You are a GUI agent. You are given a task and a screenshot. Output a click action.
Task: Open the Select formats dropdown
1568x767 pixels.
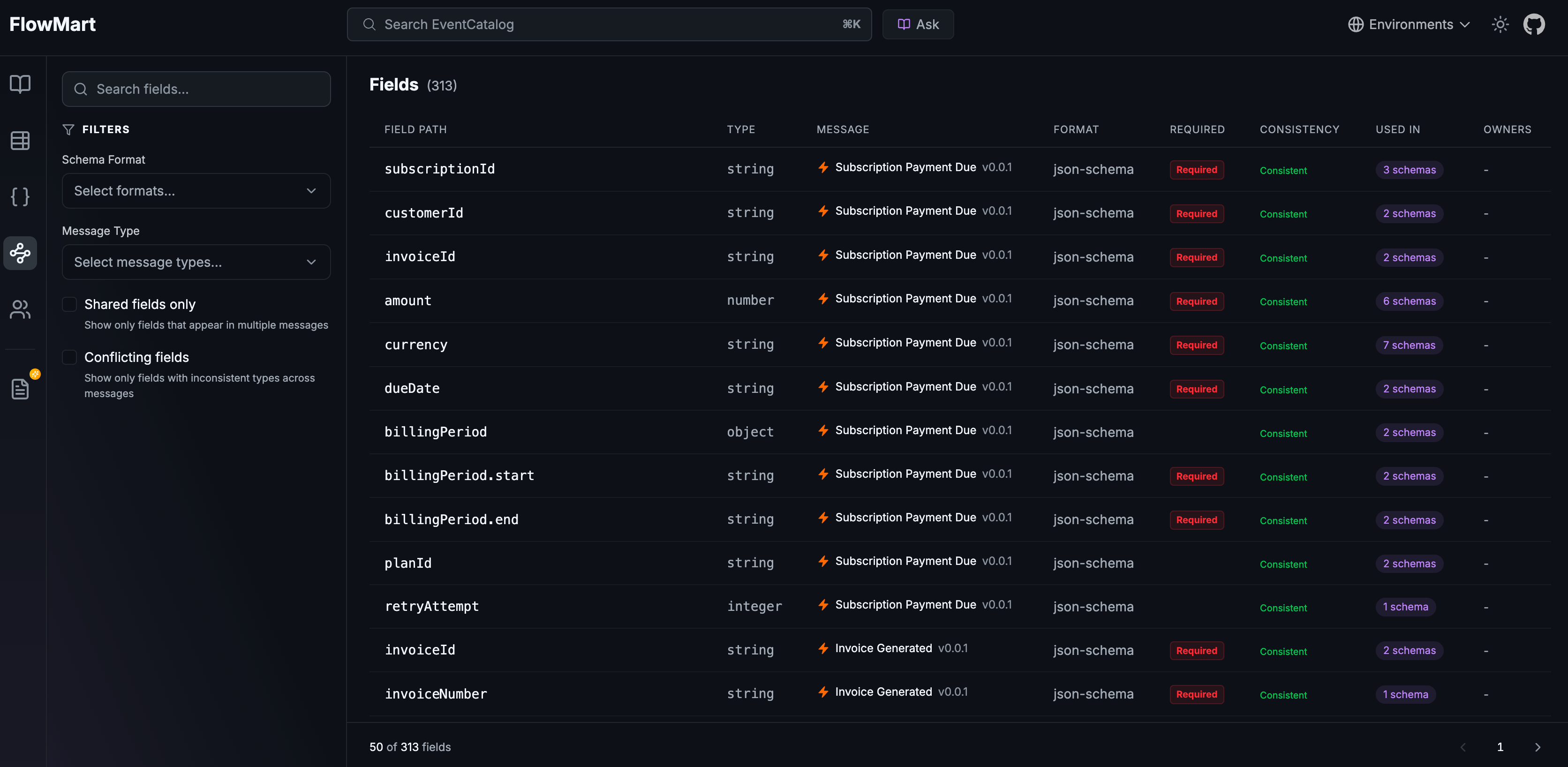(x=196, y=190)
